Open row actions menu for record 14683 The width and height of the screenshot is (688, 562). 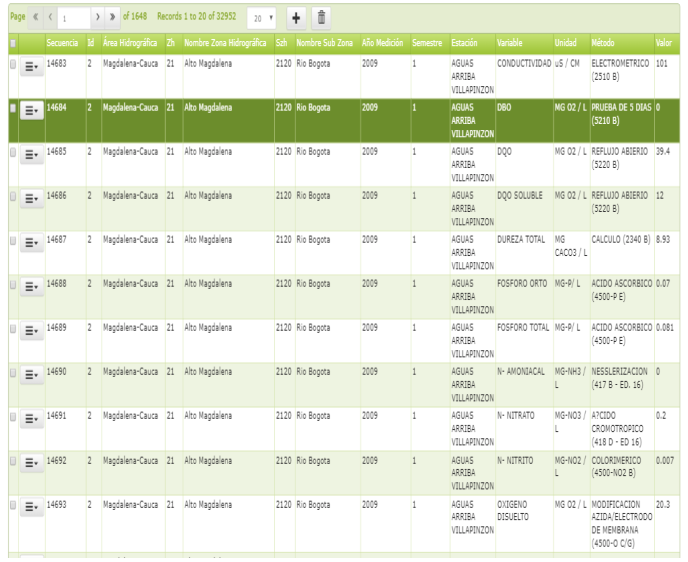32,67
